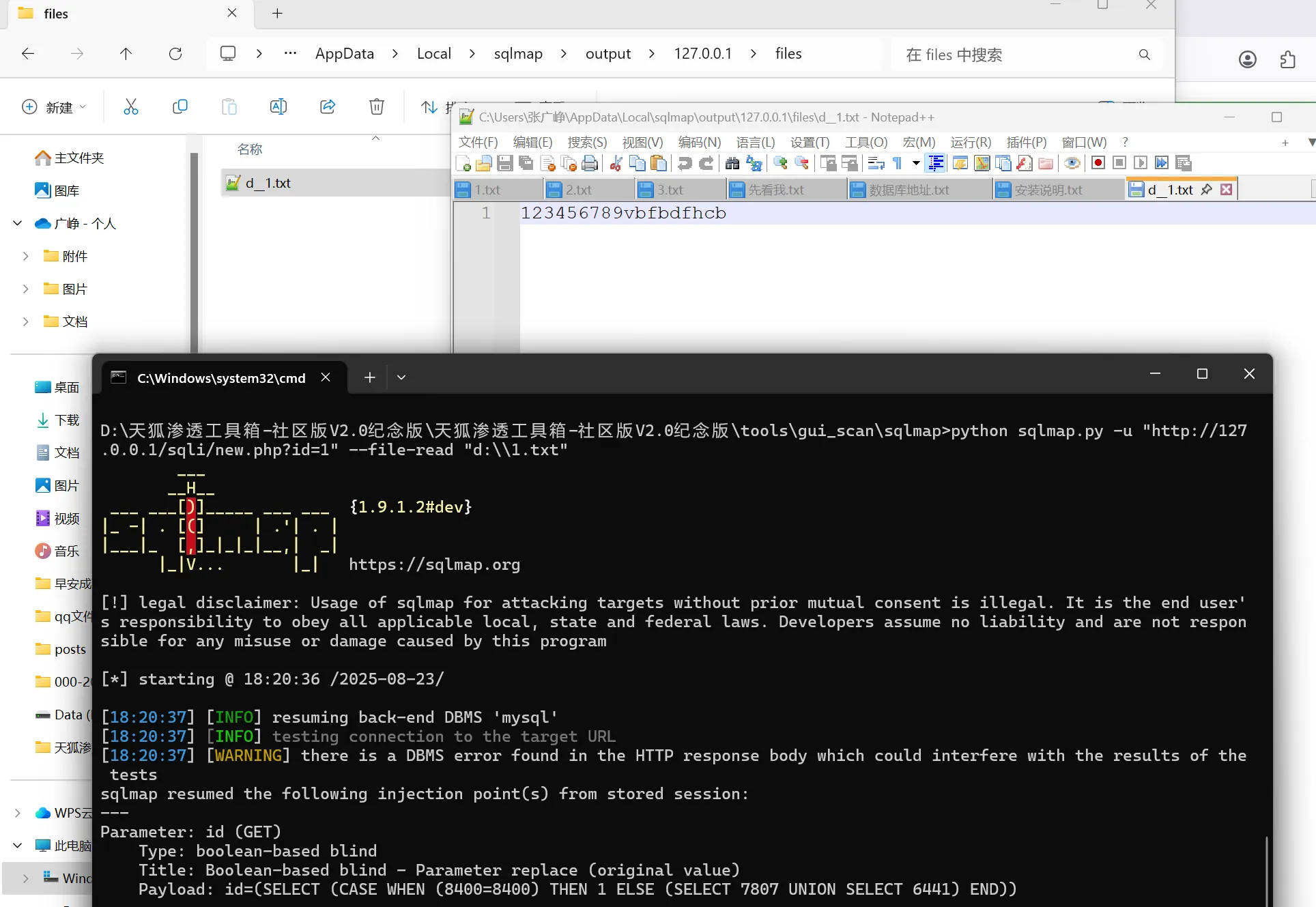Click the Cut scissors icon in Explorer

click(x=130, y=106)
